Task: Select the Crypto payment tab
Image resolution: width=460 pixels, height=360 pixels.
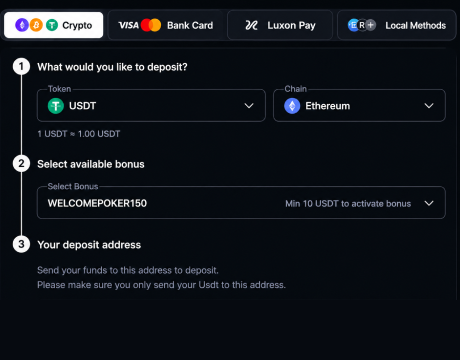Action: (53, 25)
